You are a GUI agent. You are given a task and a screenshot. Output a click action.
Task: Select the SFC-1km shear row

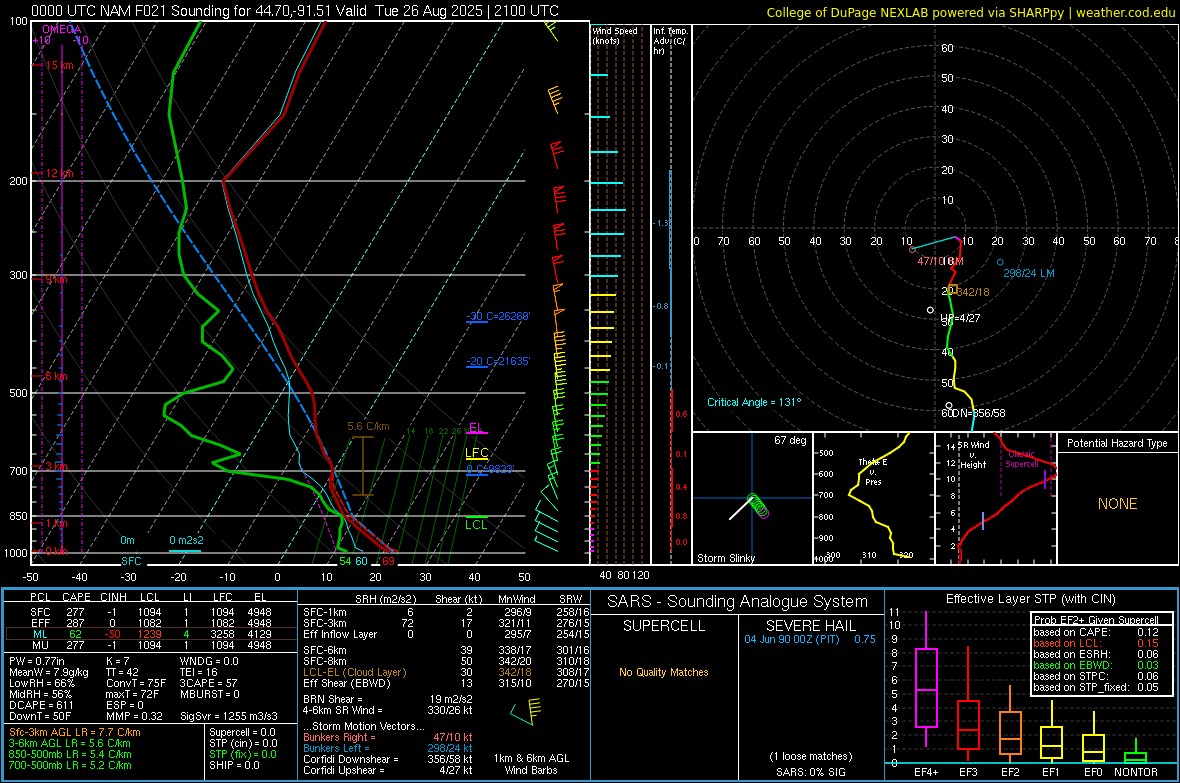pyautogui.click(x=446, y=613)
